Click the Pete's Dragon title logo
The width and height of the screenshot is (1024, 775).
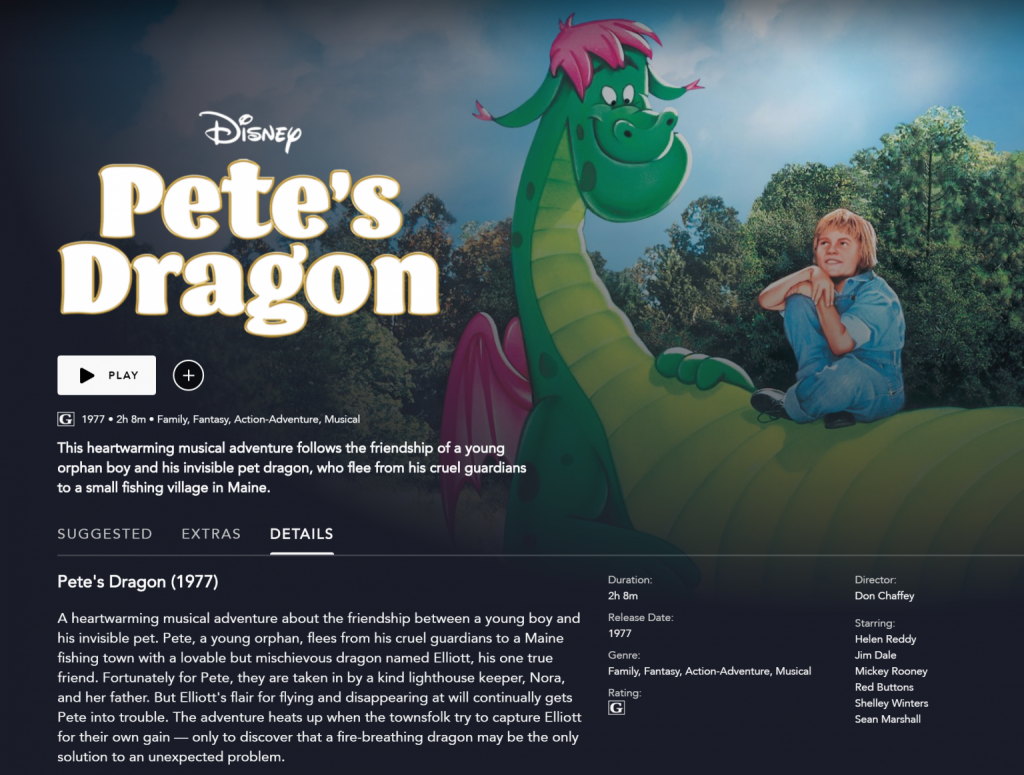[x=249, y=247]
